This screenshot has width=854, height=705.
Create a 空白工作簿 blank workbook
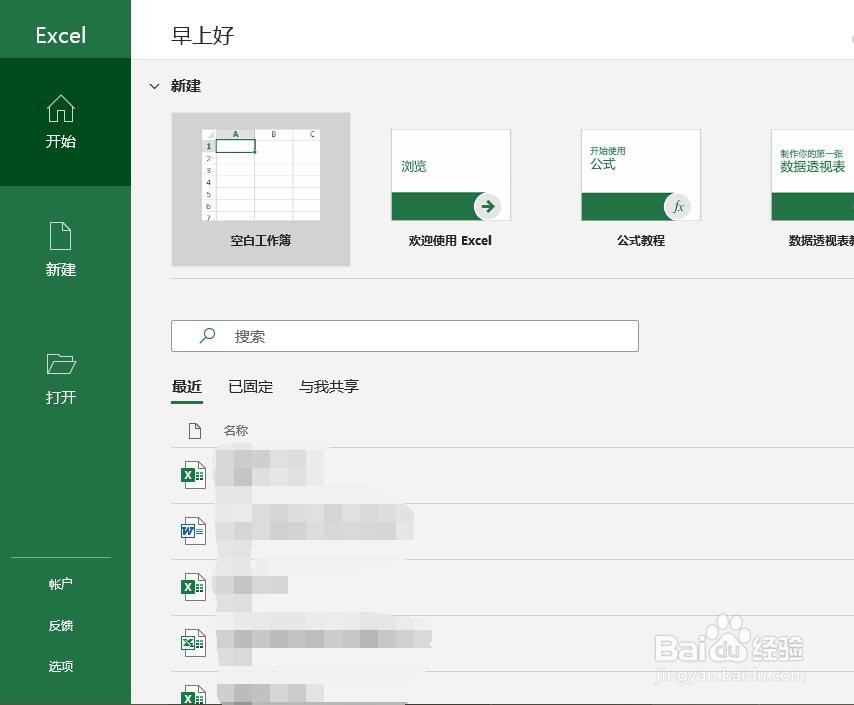coord(261,189)
